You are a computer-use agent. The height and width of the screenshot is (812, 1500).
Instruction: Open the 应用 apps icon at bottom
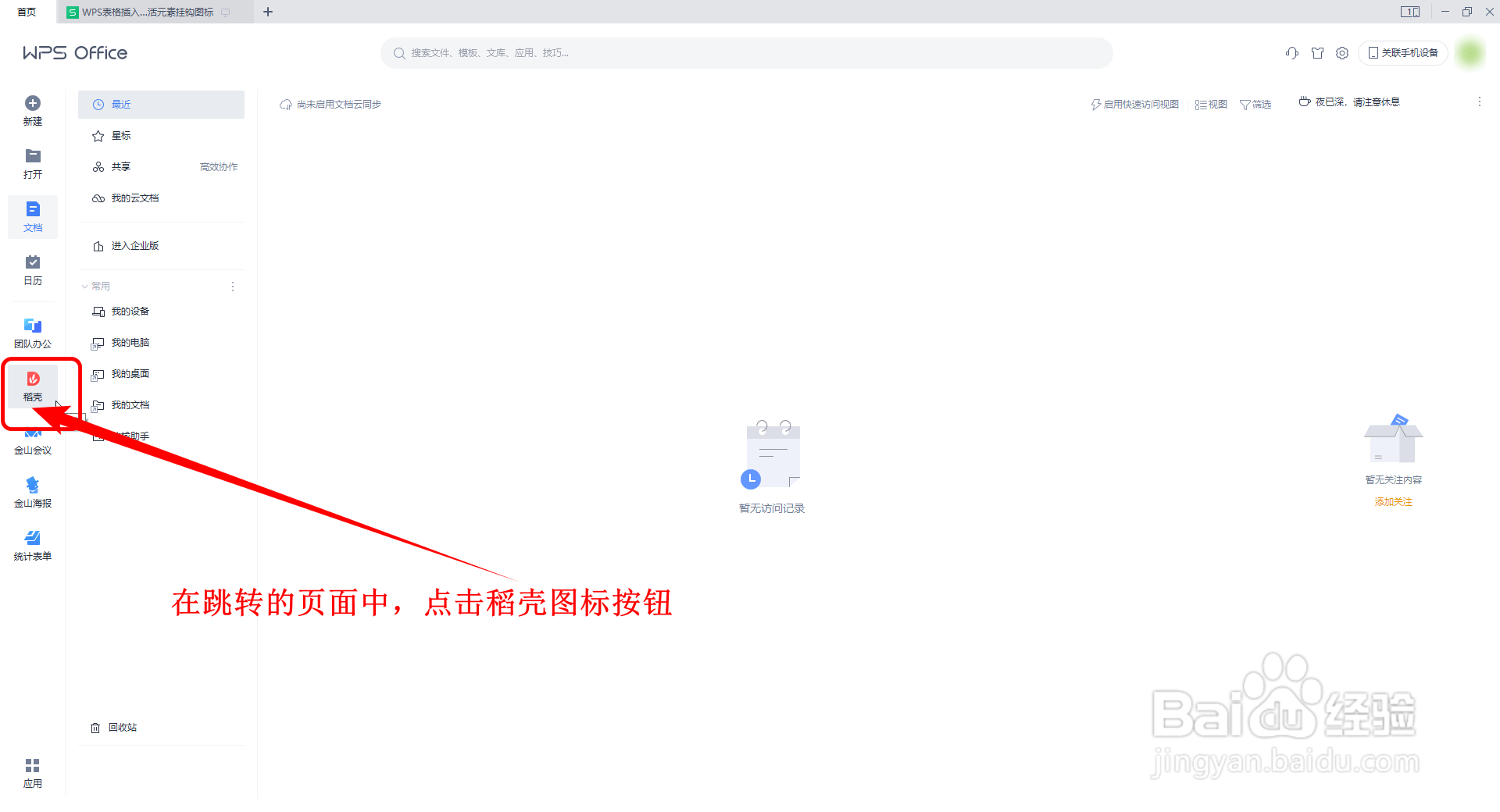[32, 771]
